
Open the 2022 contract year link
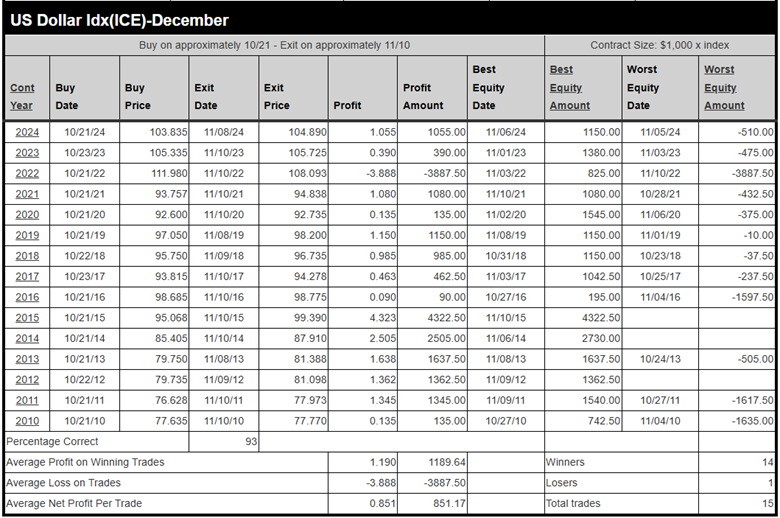tap(27, 174)
